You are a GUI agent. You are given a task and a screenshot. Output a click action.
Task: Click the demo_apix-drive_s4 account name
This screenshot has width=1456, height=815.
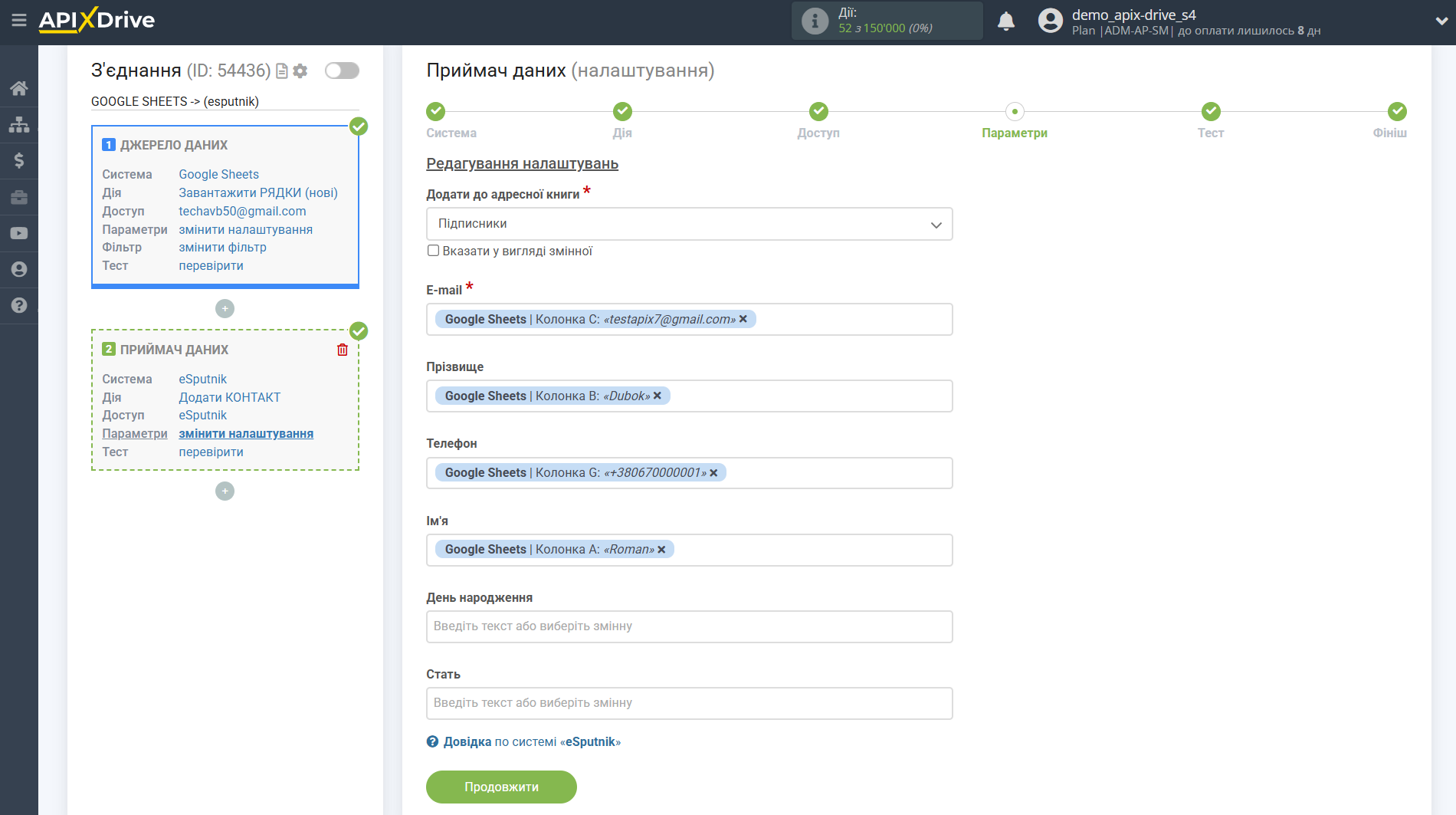(1133, 15)
